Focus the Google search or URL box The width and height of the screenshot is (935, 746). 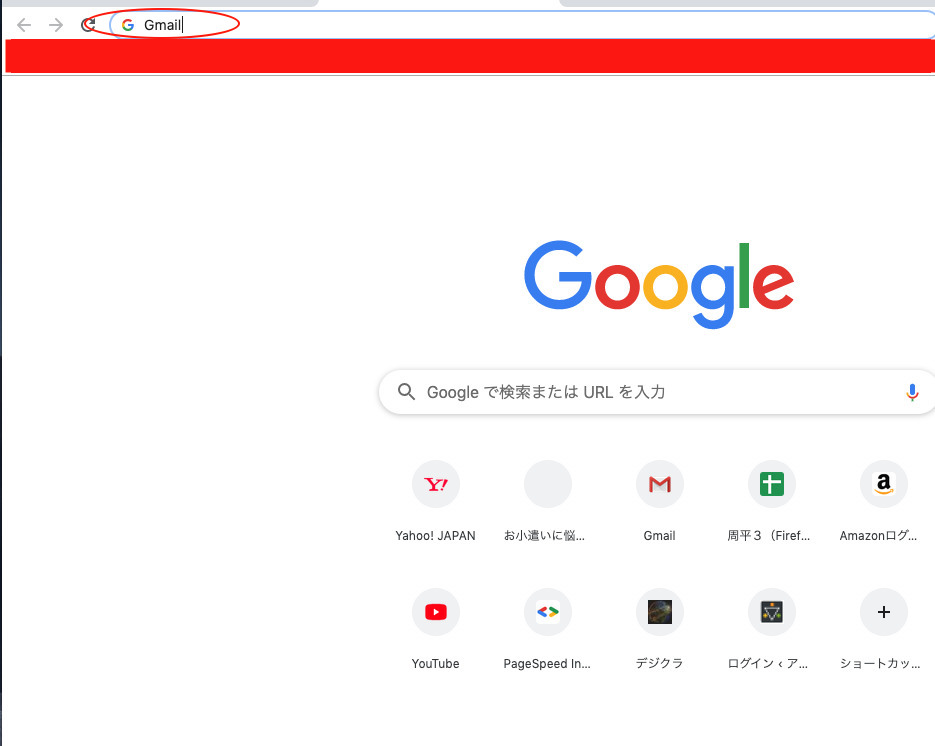coord(657,392)
